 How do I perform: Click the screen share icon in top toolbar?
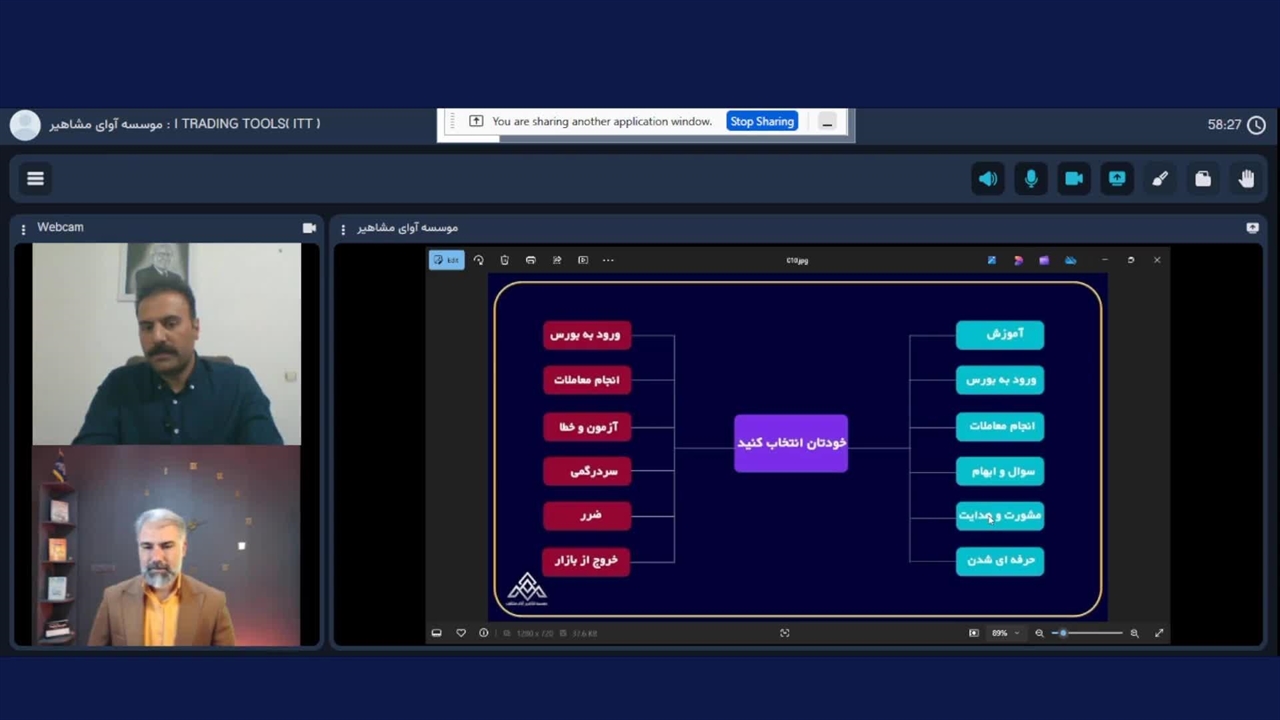pyautogui.click(x=1117, y=179)
